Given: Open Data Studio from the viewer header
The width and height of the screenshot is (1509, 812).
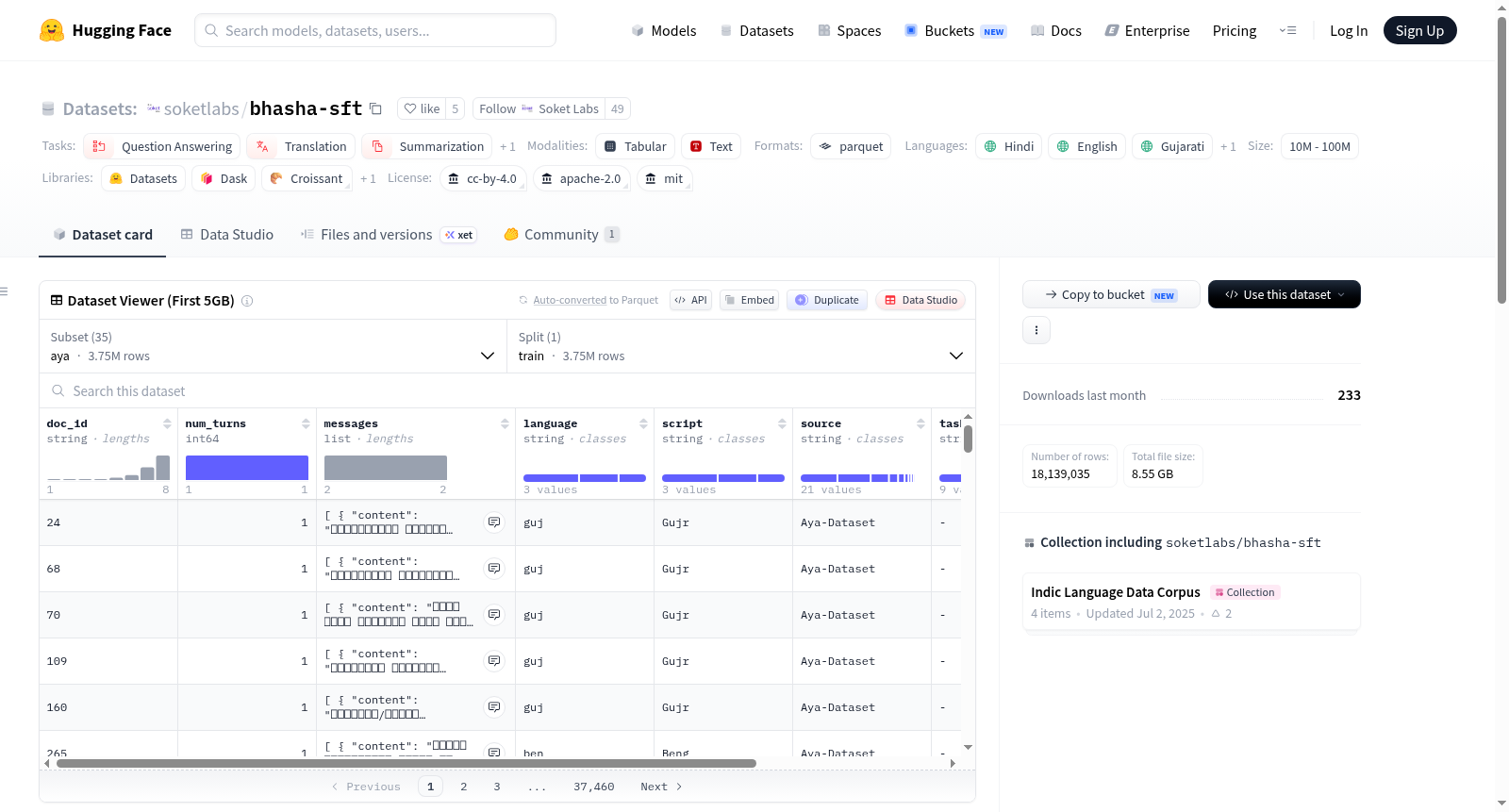Looking at the screenshot, I should [x=920, y=300].
